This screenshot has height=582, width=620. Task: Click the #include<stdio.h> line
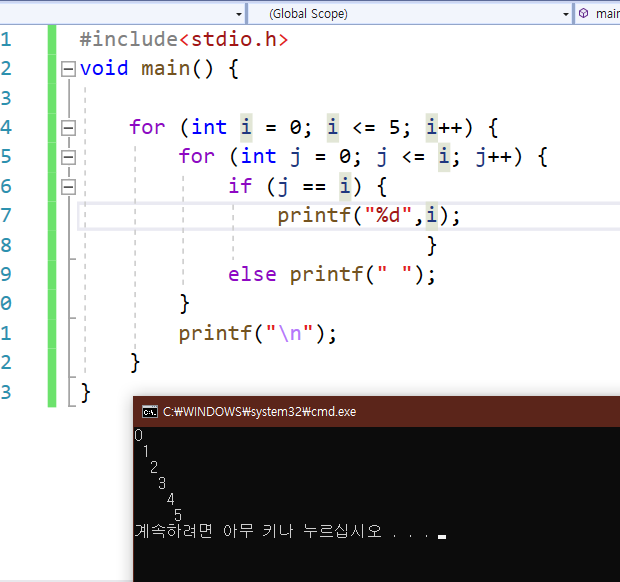184,40
